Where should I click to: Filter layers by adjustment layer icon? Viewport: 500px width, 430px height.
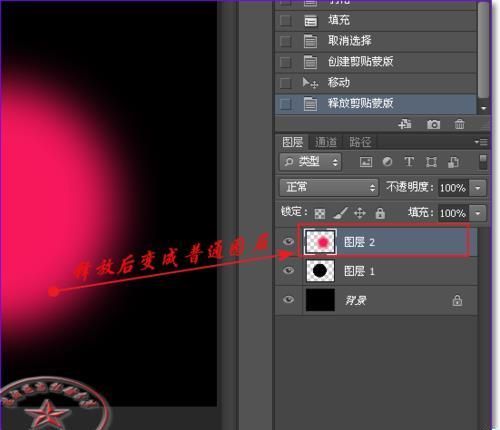point(387,162)
